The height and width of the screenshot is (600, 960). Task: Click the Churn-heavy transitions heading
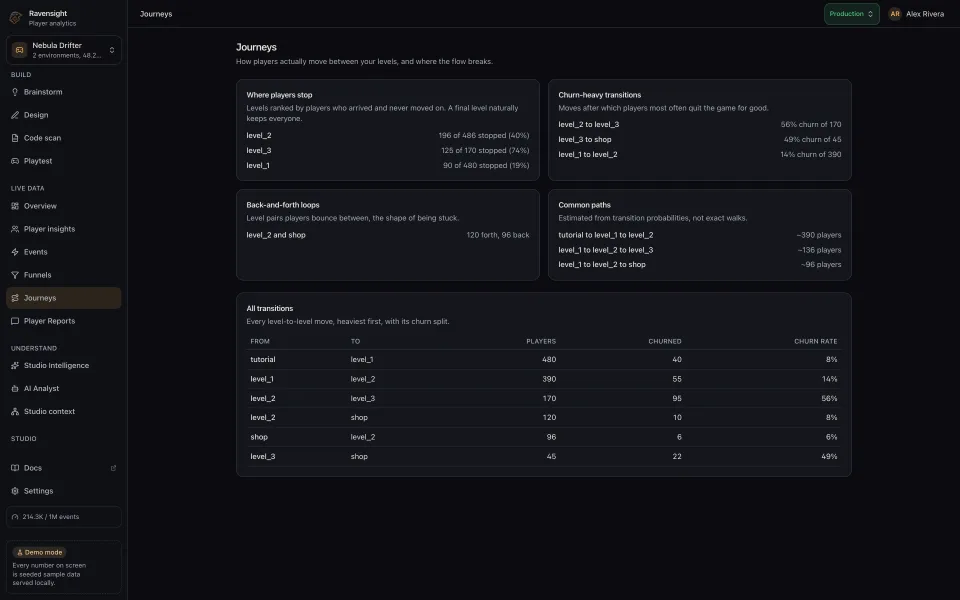(x=599, y=95)
